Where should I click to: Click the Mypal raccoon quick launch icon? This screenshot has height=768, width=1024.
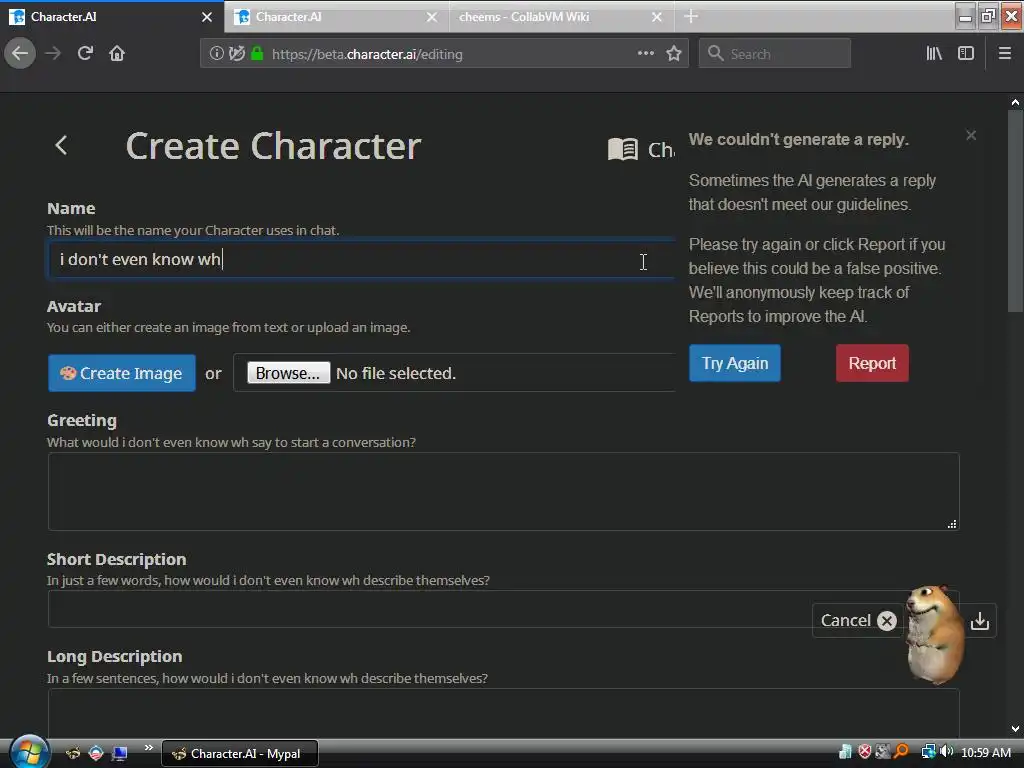[72, 754]
